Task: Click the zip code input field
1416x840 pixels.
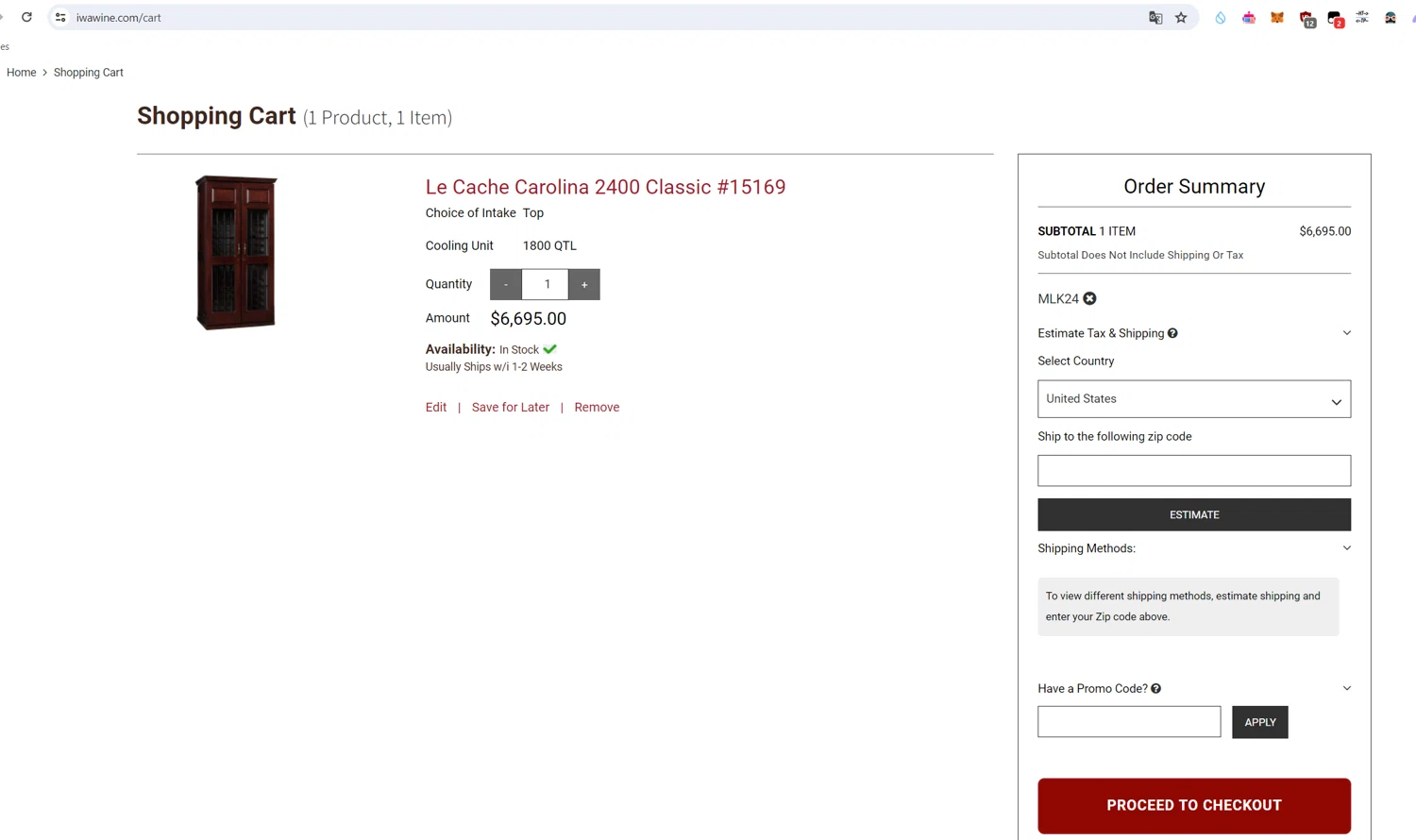Action: click(1194, 471)
